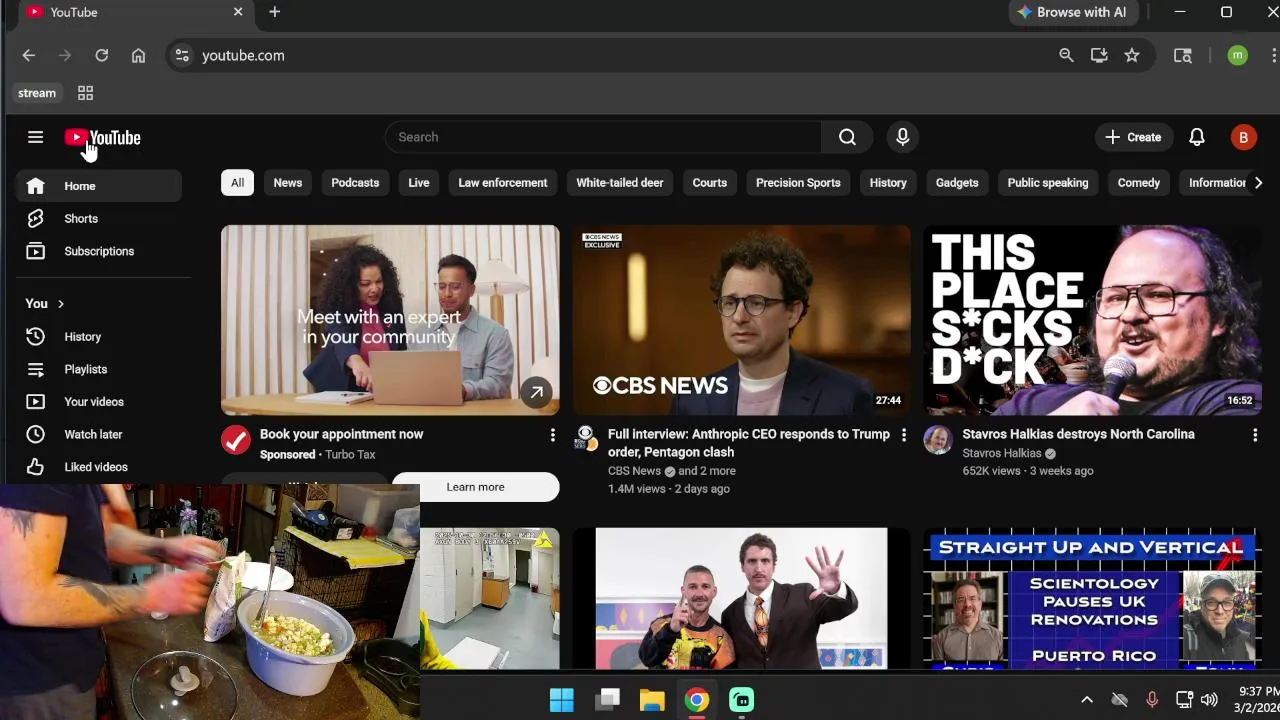Image resolution: width=1280 pixels, height=720 pixels.
Task: Open Watch later in sidebar
Action: [x=98, y=435]
